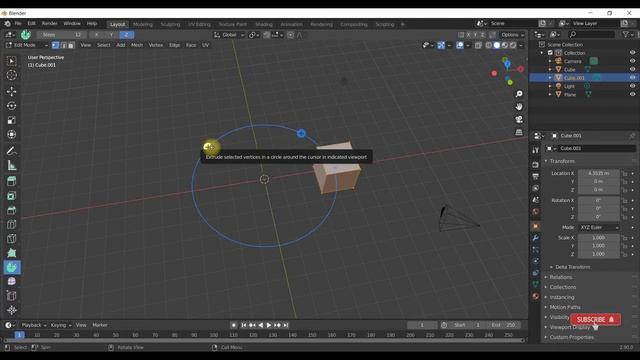Toggle visibility of Cube.001 in outliner
This screenshot has width=640, height=360.
point(632,78)
